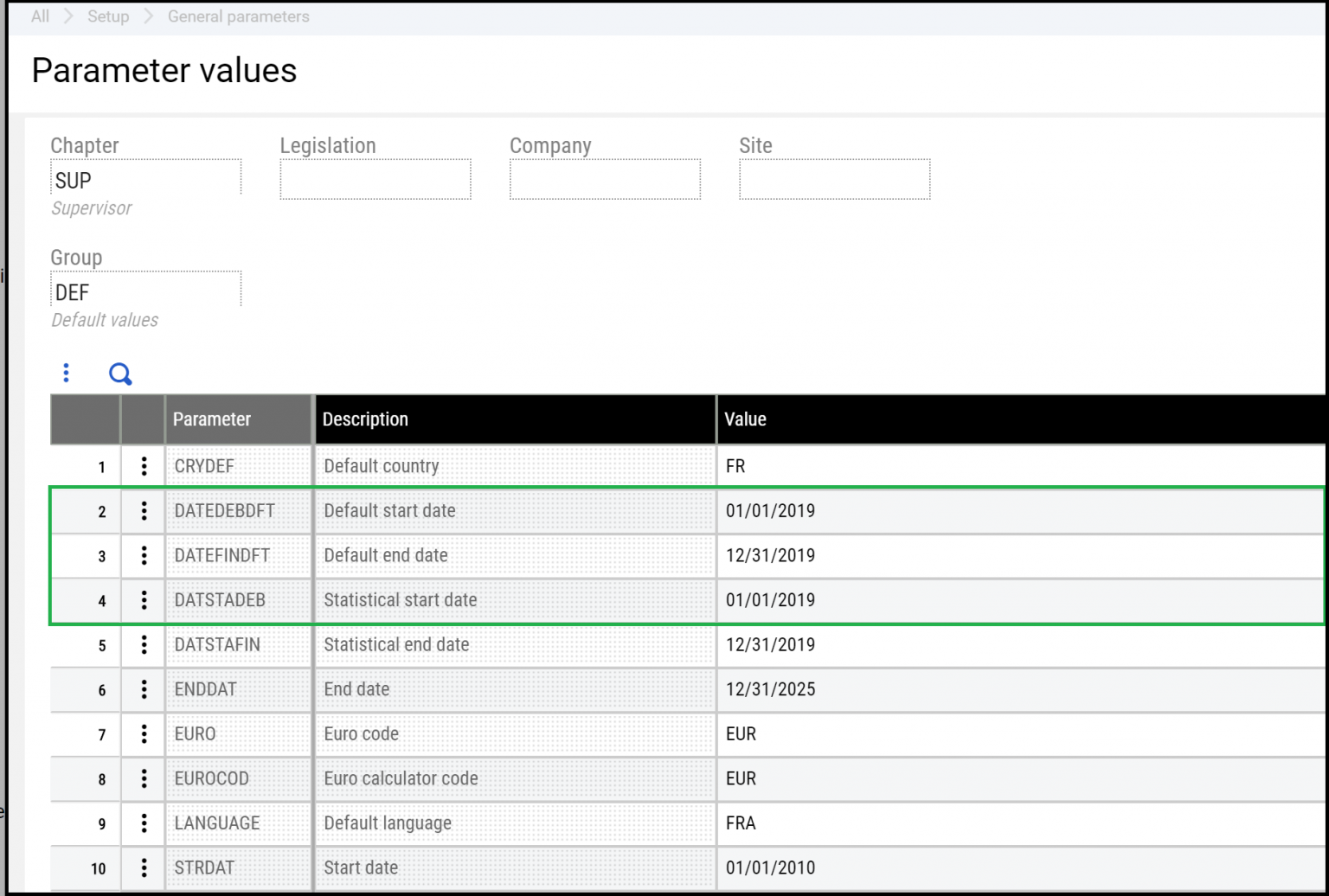Open row actions for STRDAT parameter

pos(142,868)
